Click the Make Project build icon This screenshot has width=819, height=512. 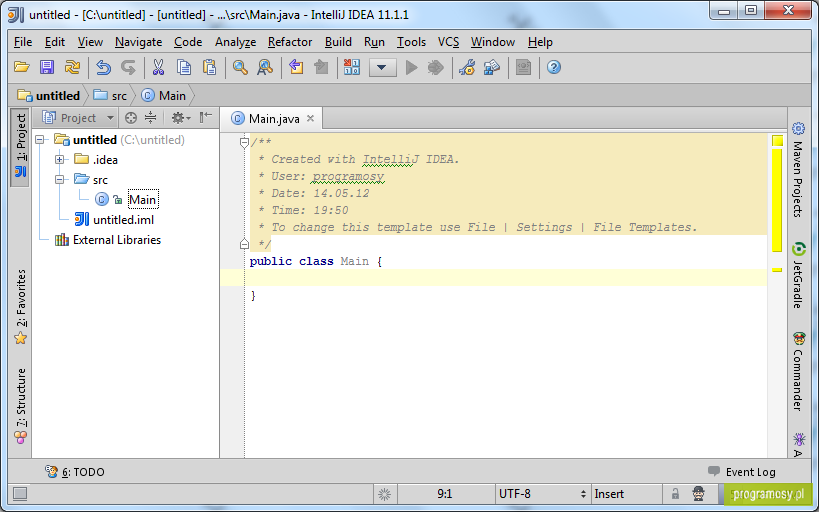352,67
